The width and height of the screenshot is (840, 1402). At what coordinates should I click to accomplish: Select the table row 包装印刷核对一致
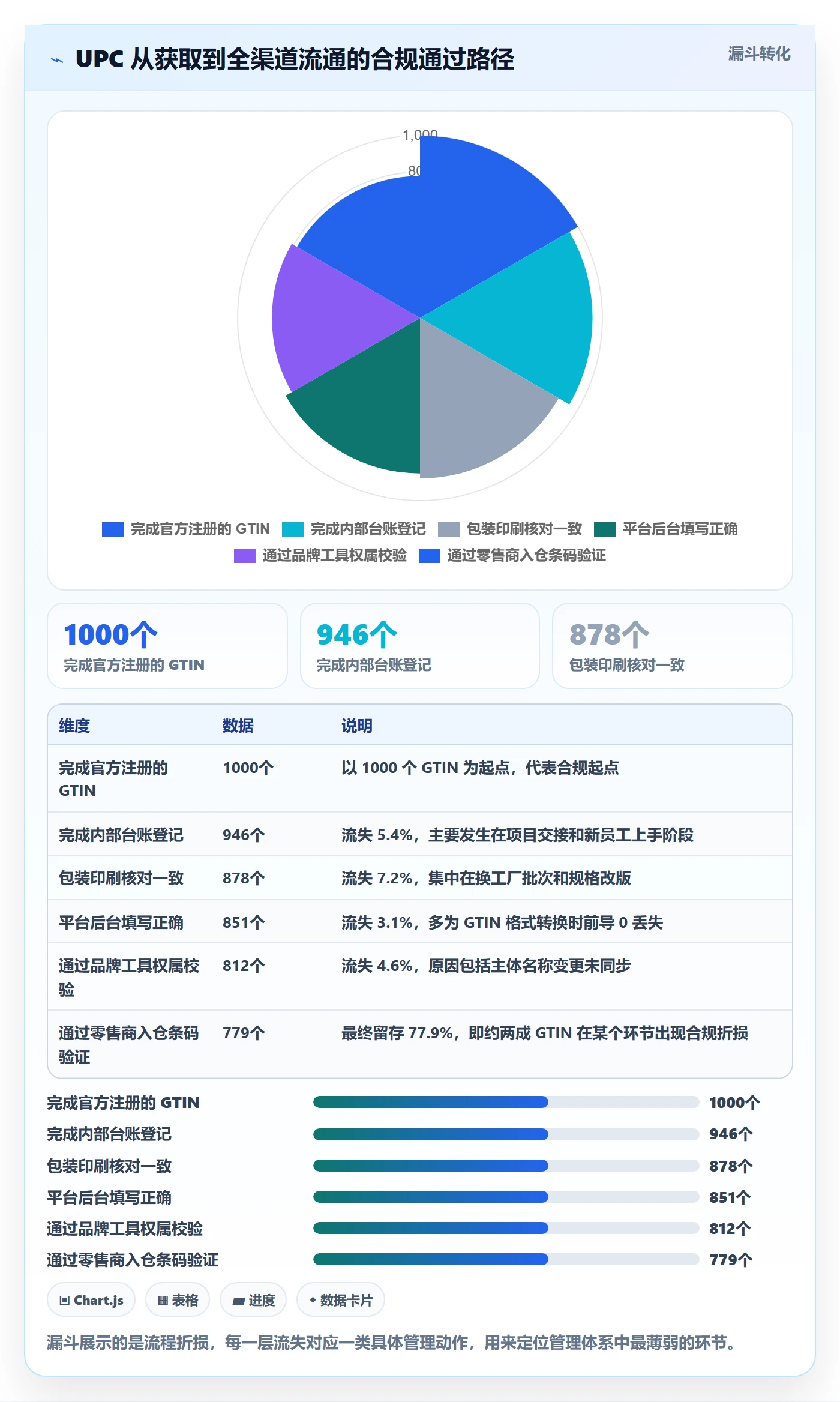(420, 878)
